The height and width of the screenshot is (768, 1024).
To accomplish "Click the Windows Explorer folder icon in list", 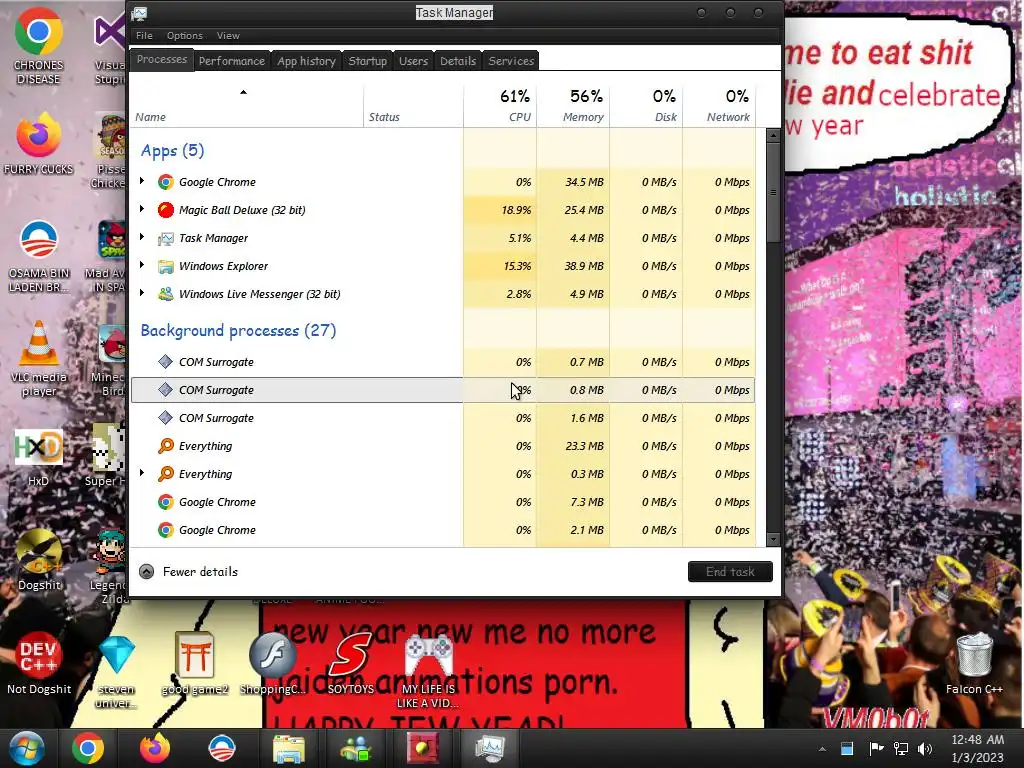I will [166, 266].
